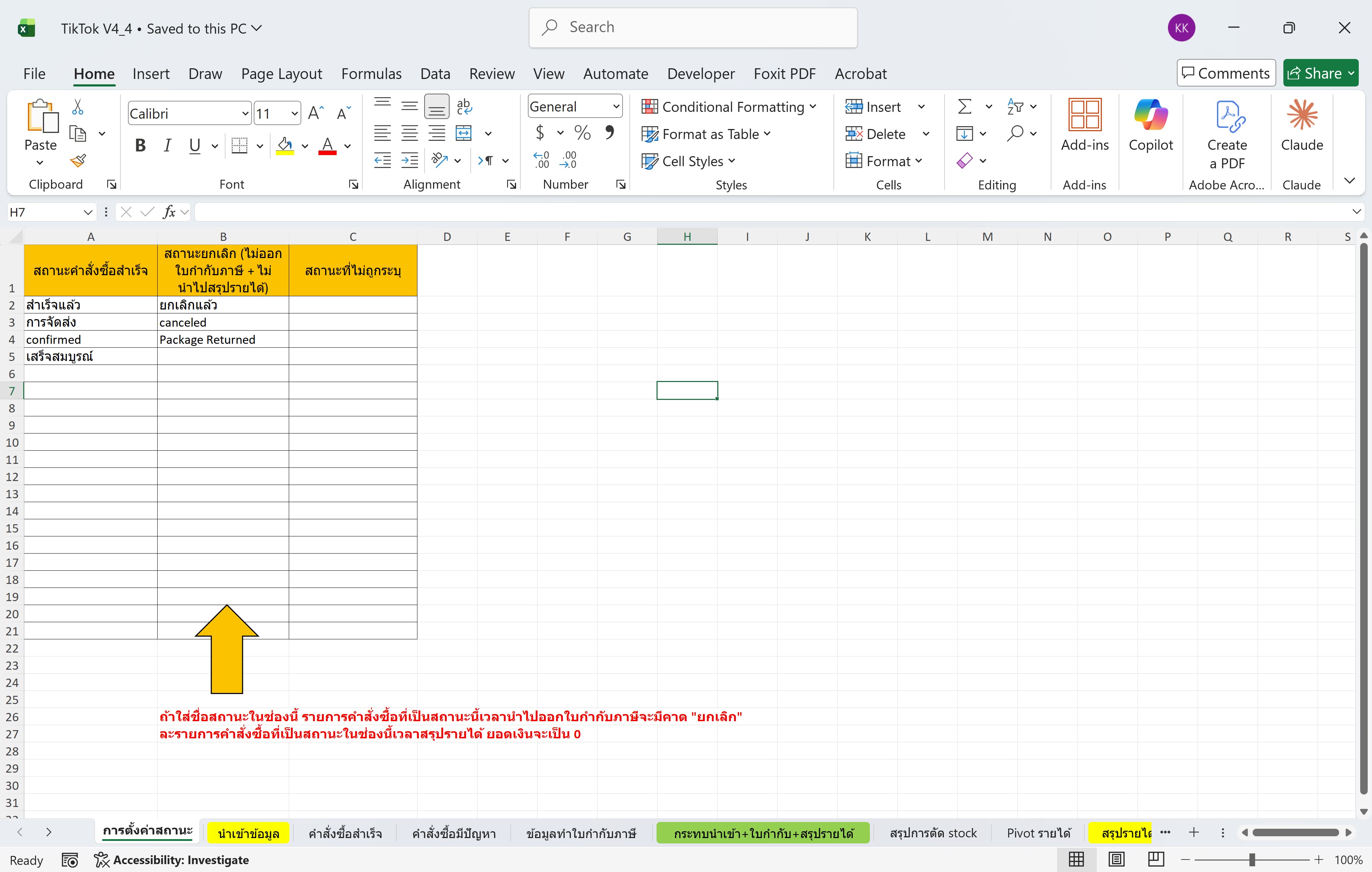This screenshot has height=872, width=1372.
Task: Click the Merge & Center icon
Action: click(x=464, y=133)
